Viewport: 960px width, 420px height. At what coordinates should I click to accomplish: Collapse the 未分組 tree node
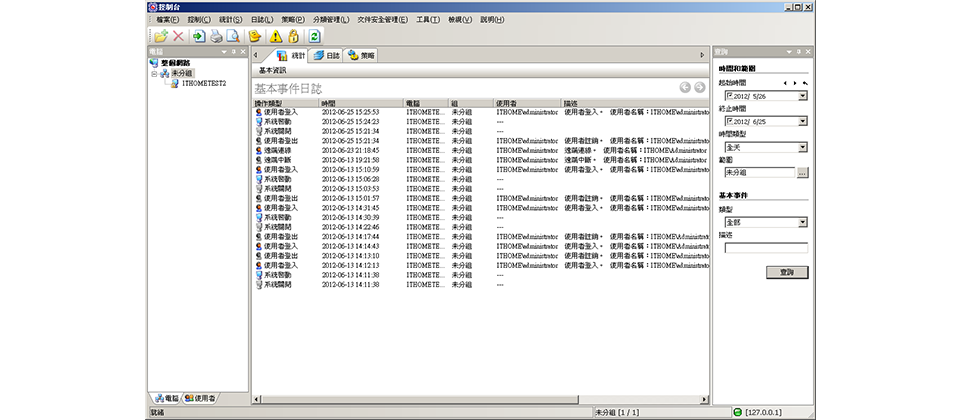[155, 73]
